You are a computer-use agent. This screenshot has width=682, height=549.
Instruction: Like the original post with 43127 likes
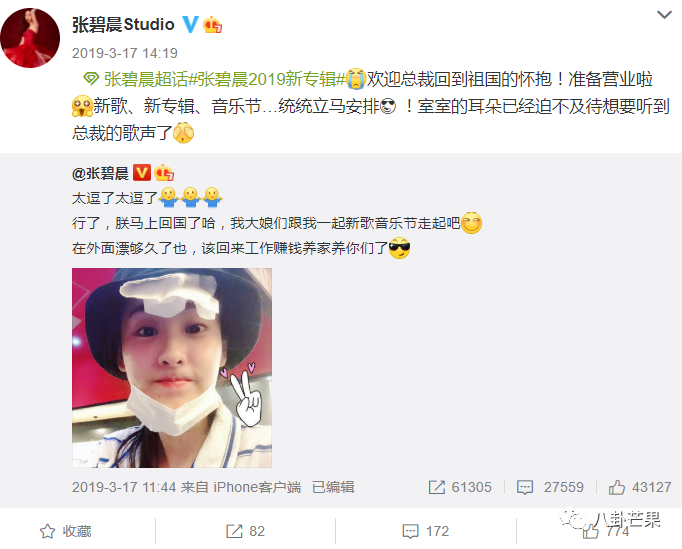[640, 487]
